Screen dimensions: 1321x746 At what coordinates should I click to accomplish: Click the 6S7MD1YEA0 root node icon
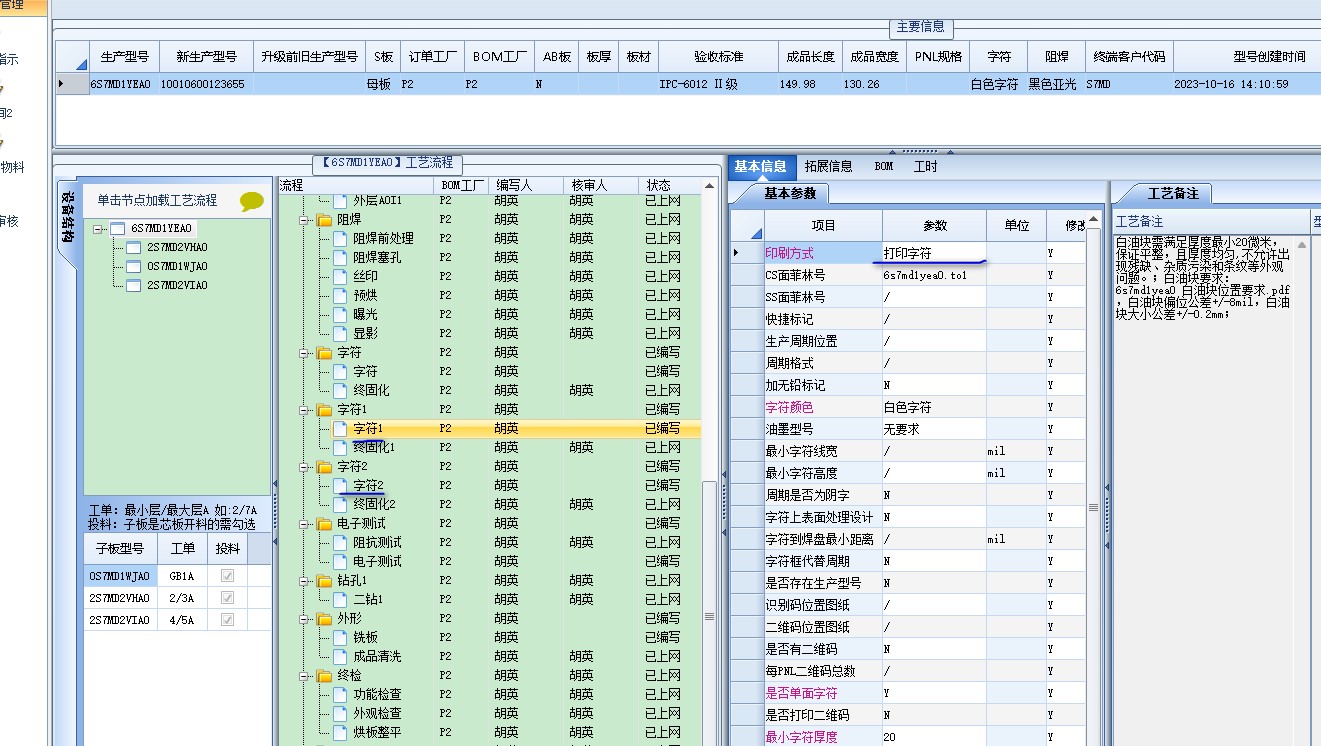click(x=117, y=229)
